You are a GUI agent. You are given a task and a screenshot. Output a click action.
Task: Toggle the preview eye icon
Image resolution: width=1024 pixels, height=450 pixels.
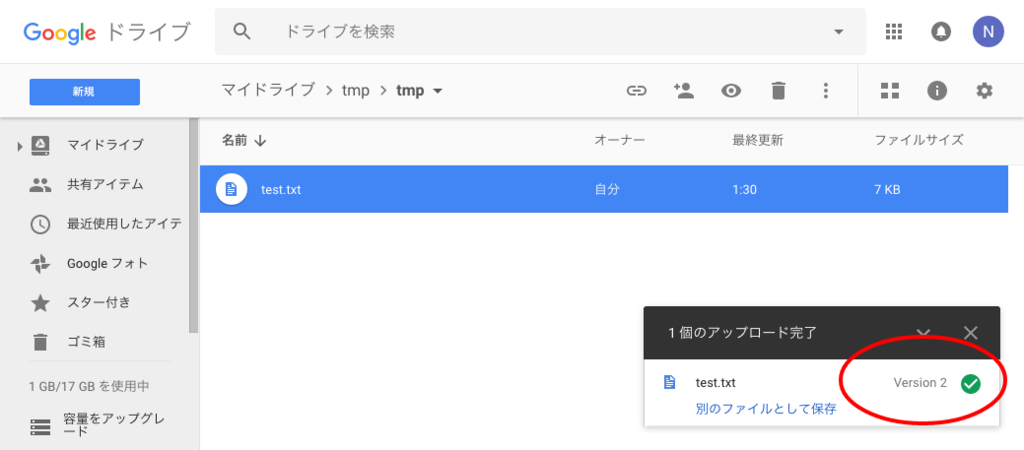[x=731, y=91]
